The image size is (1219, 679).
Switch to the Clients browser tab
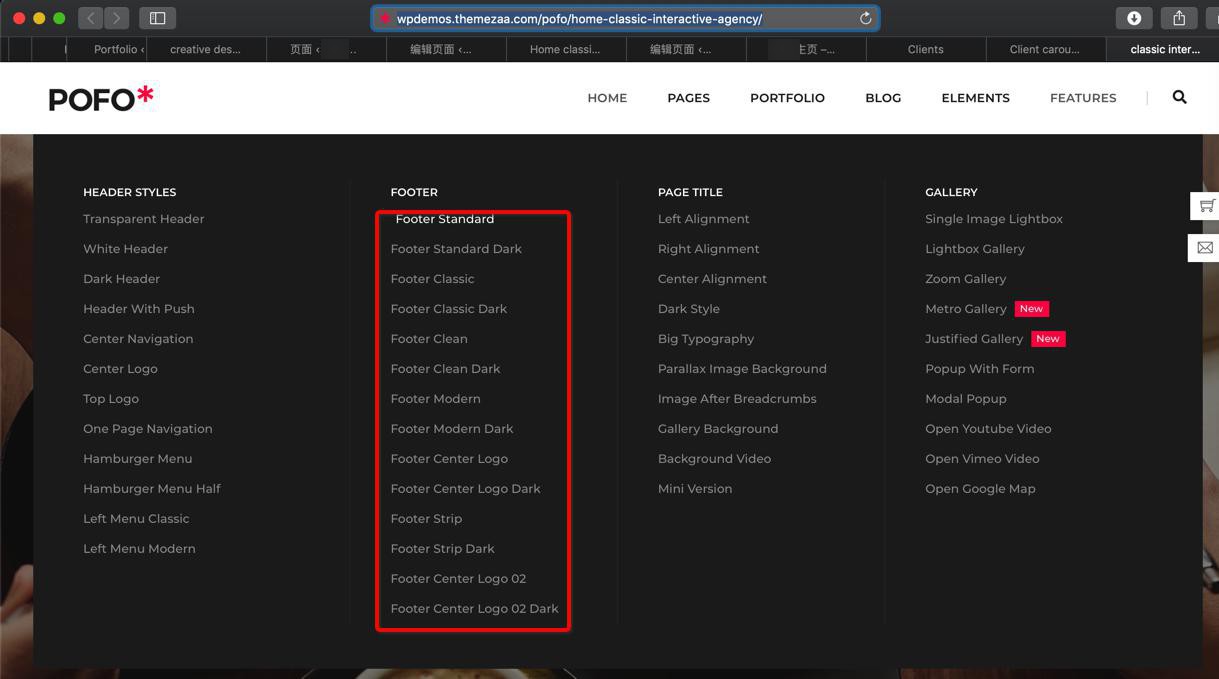925,49
